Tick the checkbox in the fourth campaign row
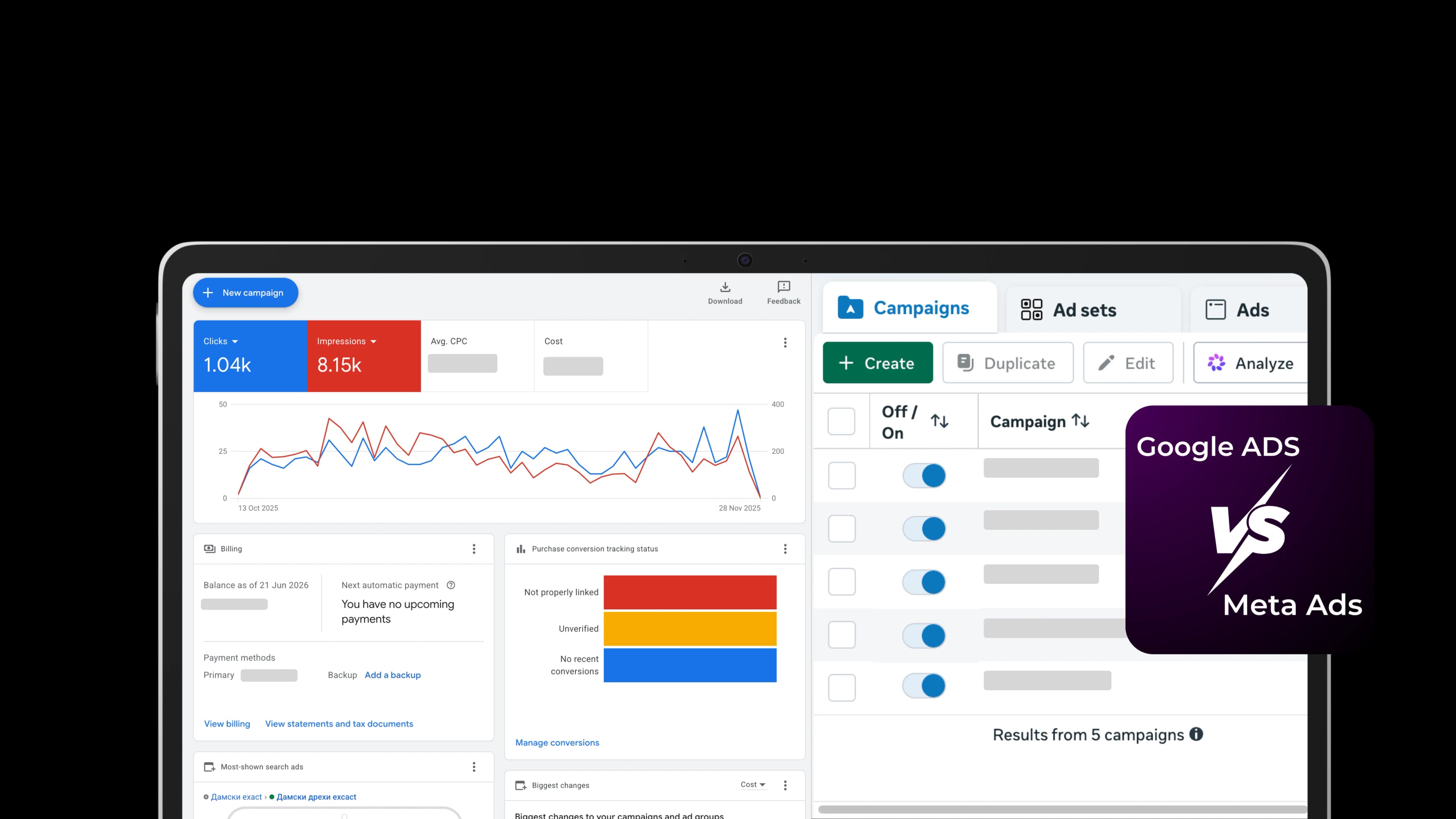The width and height of the screenshot is (1456, 819). [842, 635]
